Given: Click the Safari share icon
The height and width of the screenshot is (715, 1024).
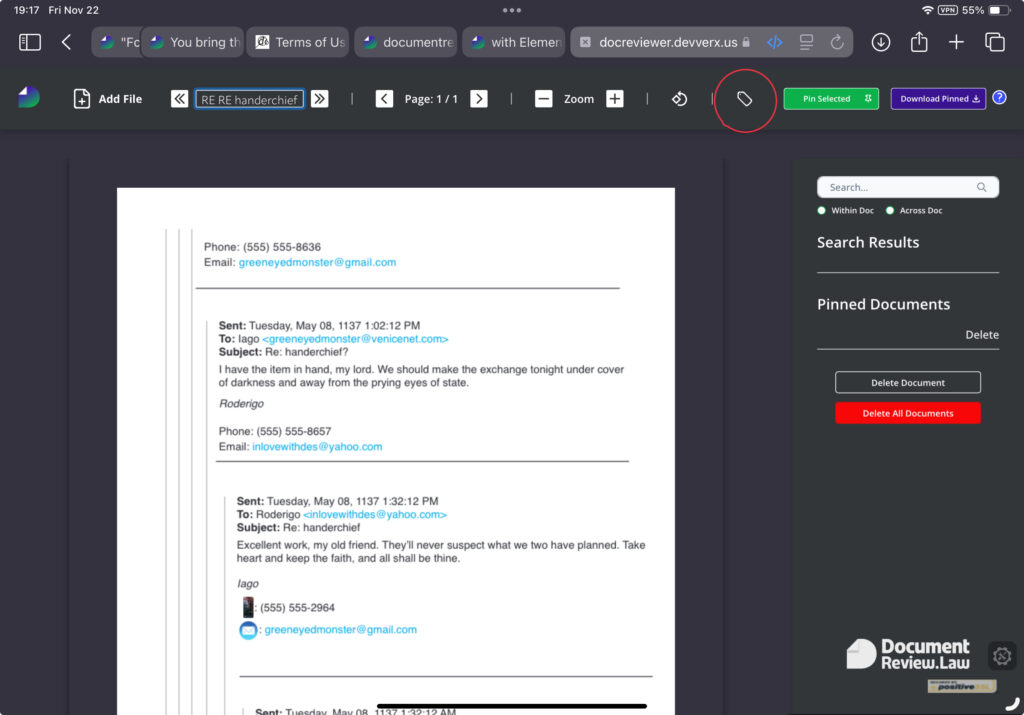Looking at the screenshot, I should (919, 42).
